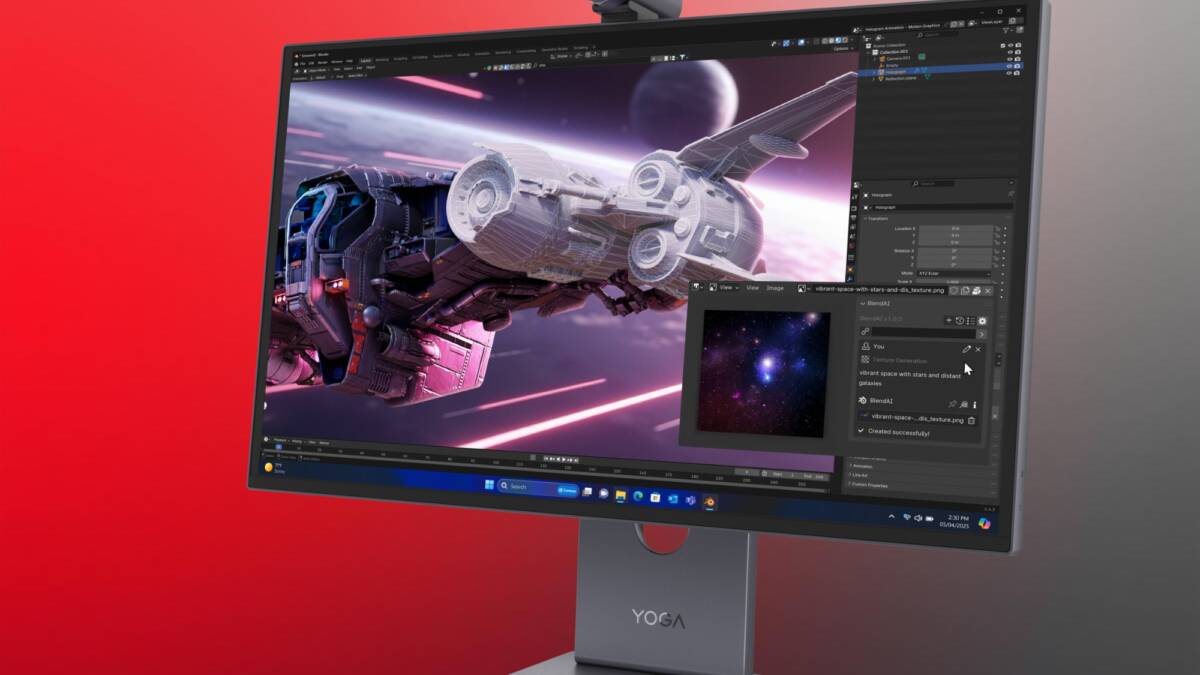Click the Location X value field in Transform

tap(956, 228)
